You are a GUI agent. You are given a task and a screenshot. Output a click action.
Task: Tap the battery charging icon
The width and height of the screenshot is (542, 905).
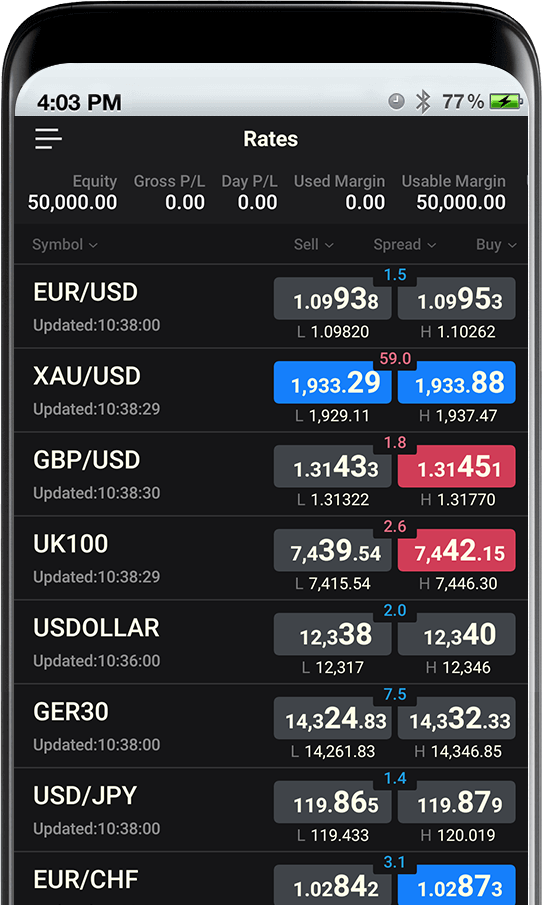point(506,102)
